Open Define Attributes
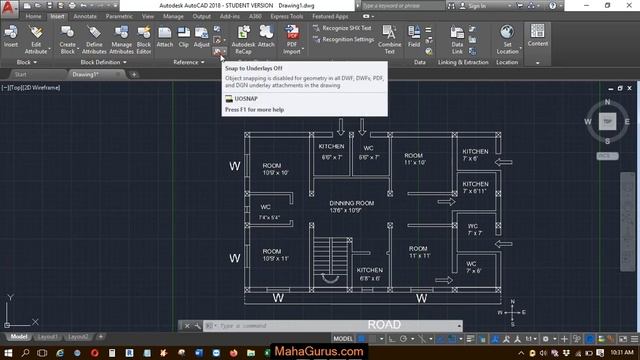 (x=94, y=39)
